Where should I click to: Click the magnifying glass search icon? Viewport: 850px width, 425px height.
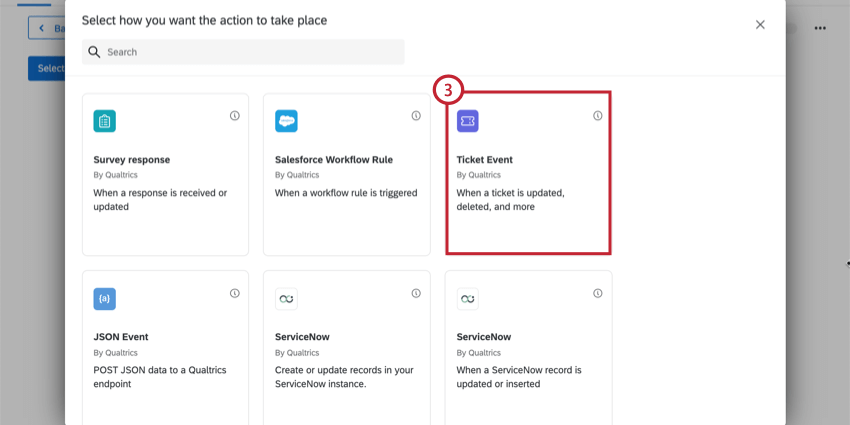tap(94, 52)
